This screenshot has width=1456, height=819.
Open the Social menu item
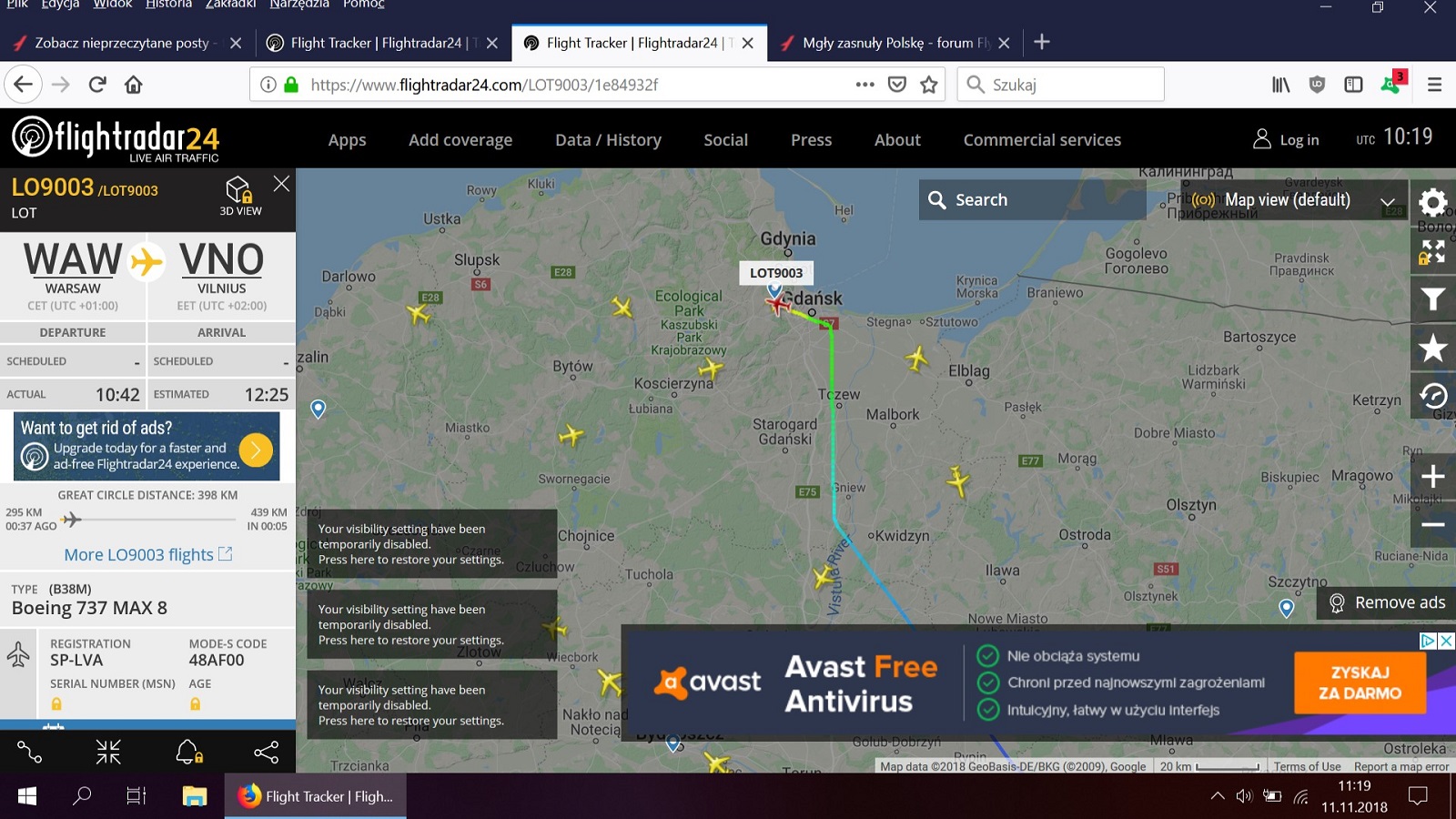click(725, 140)
